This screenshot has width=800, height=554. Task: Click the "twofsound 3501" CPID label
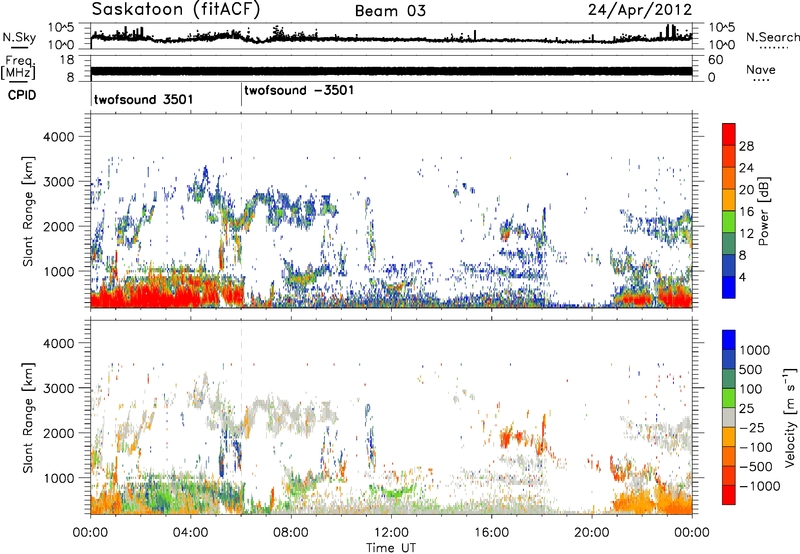click(144, 99)
